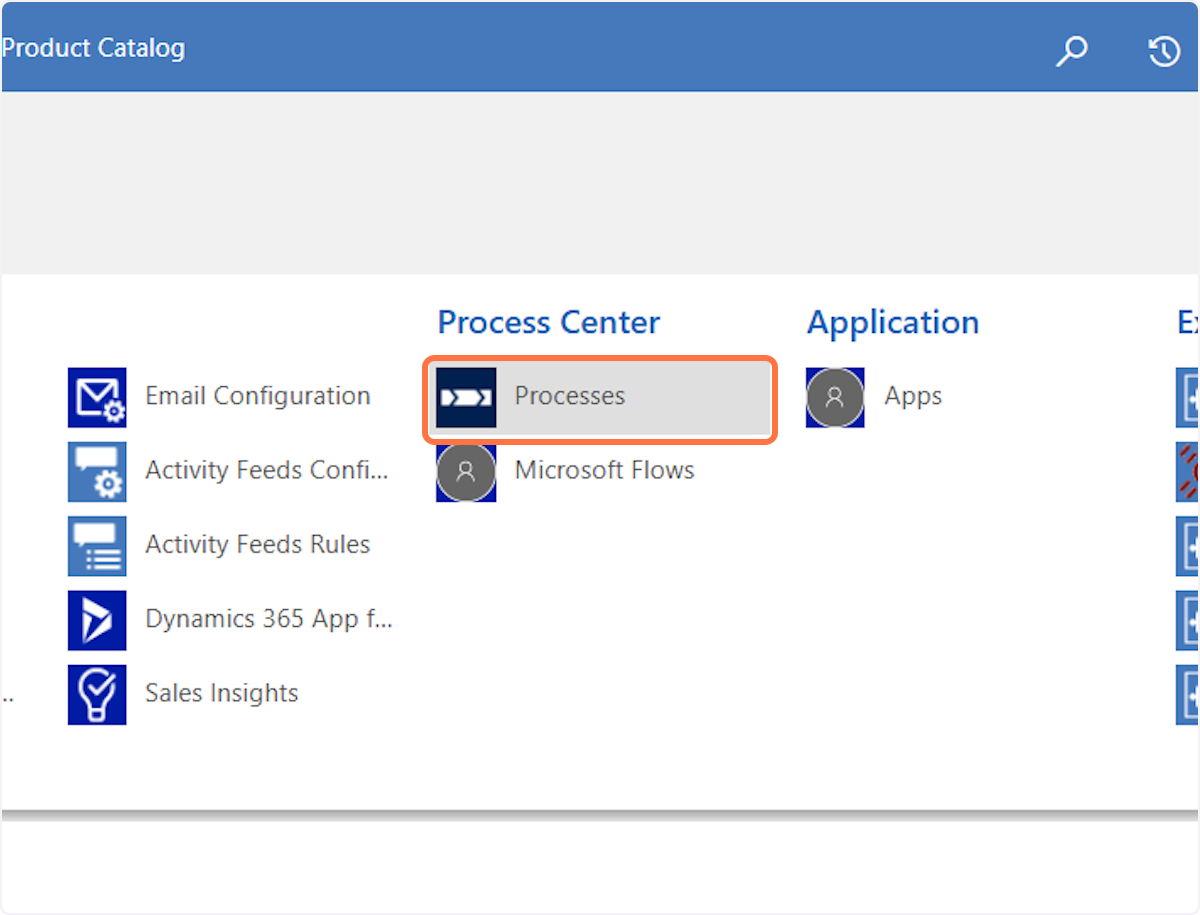
Task: Select the Activity Feeds Rules text
Action: [258, 544]
